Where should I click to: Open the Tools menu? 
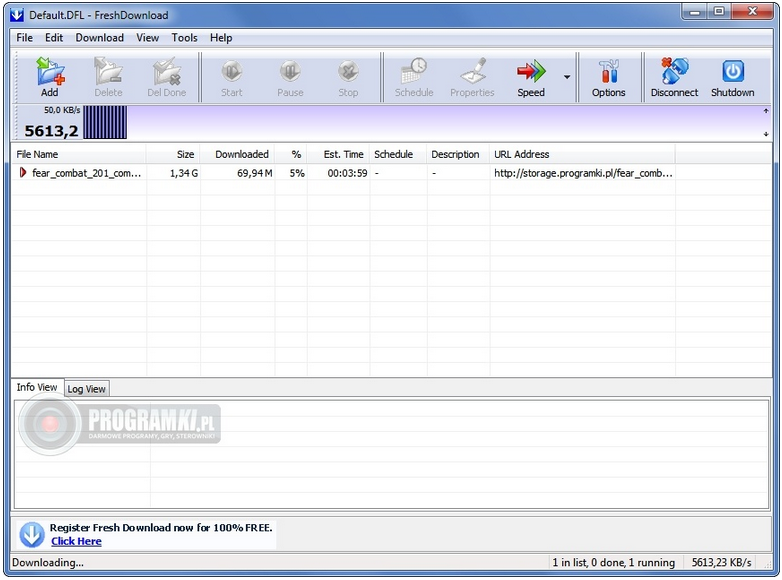point(185,38)
